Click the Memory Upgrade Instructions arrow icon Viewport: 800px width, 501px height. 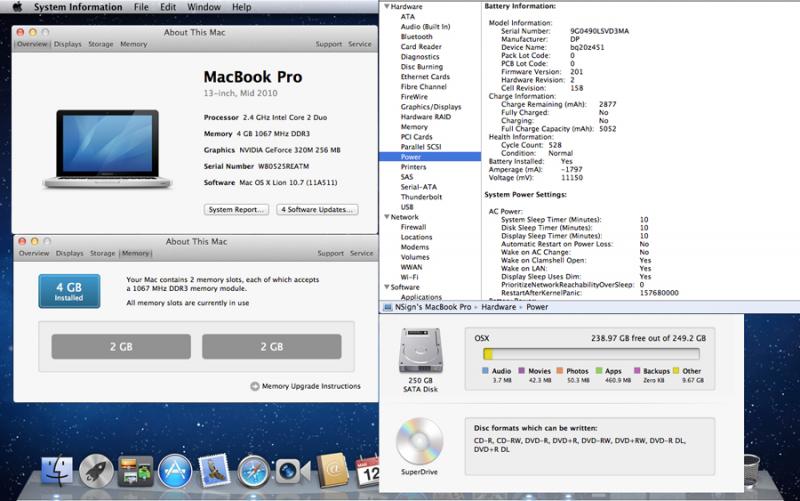click(x=255, y=386)
